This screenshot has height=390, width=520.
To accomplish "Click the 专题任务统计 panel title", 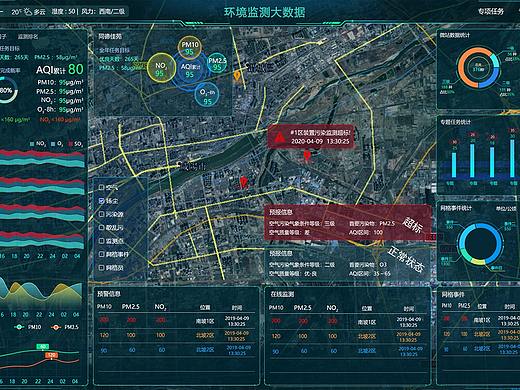I will (x=456, y=122).
